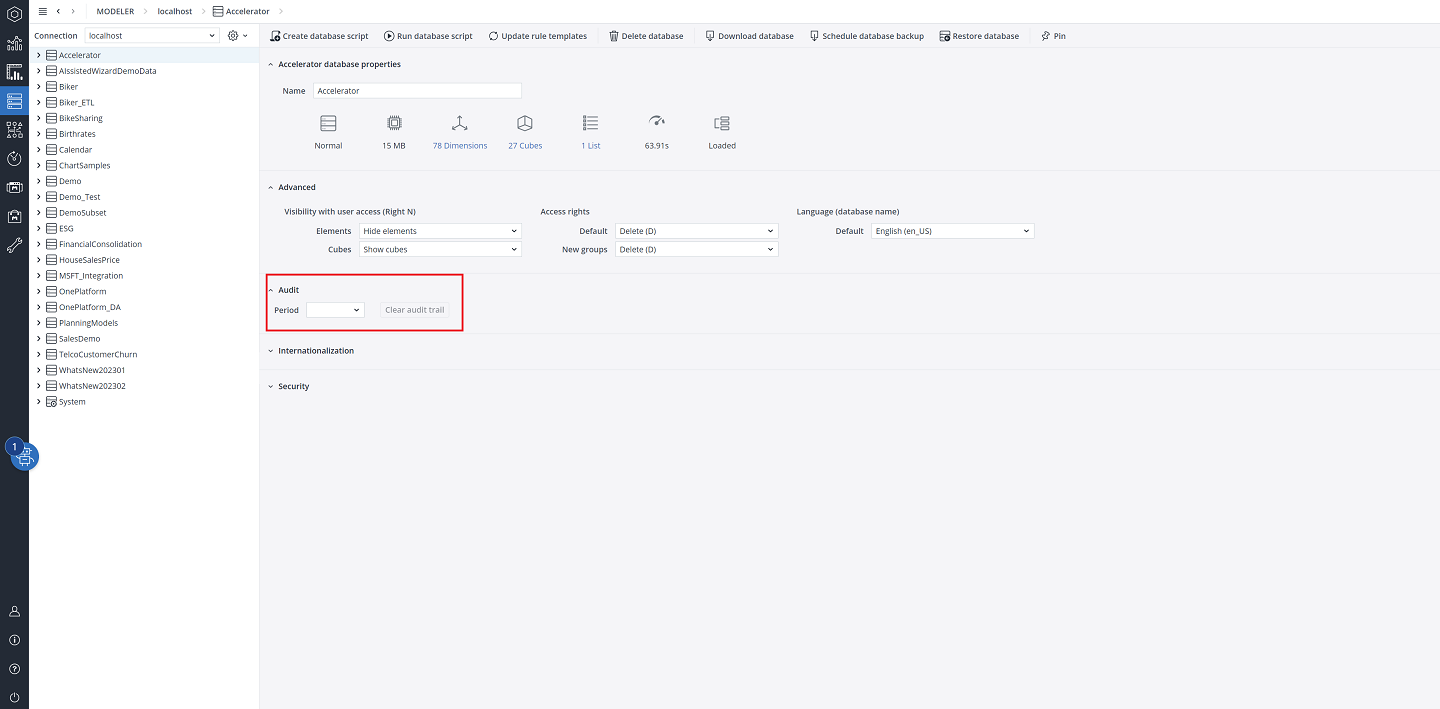Viewport: 1440px width, 709px height.
Task: Pin the Accelerator database page
Action: click(1053, 36)
